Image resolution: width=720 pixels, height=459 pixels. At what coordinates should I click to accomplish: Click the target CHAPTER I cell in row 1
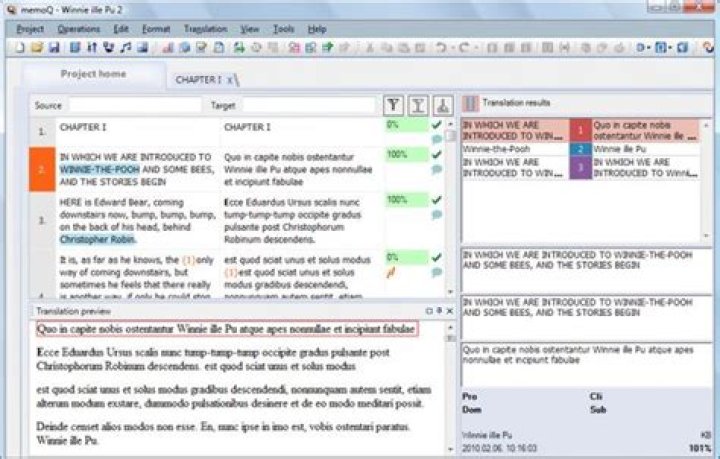point(302,132)
